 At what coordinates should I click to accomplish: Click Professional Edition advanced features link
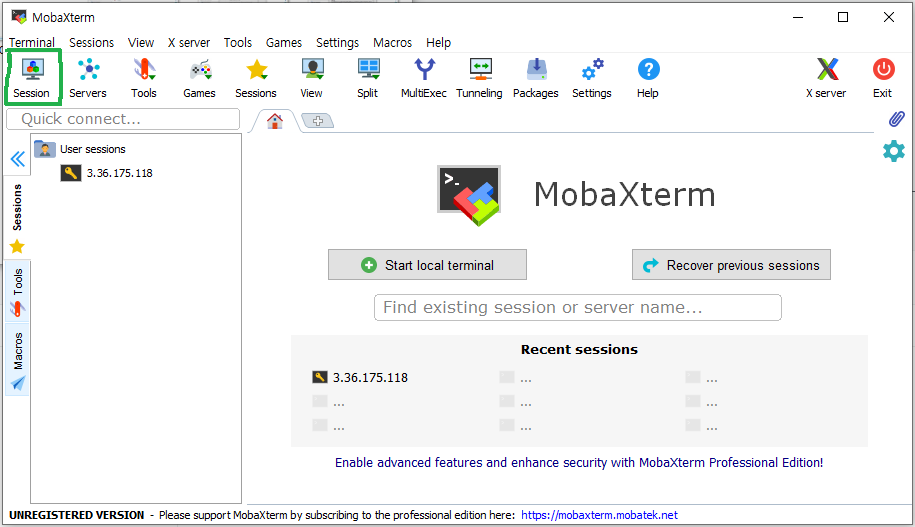(579, 463)
